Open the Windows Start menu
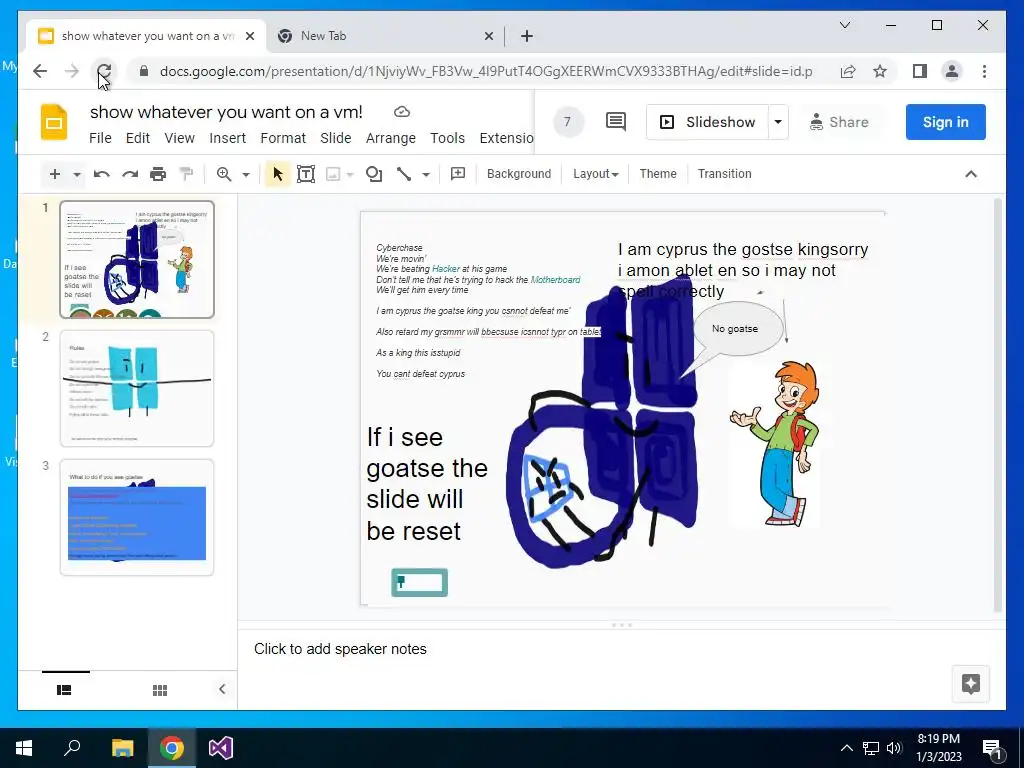This screenshot has height=768, width=1024. click(24, 748)
